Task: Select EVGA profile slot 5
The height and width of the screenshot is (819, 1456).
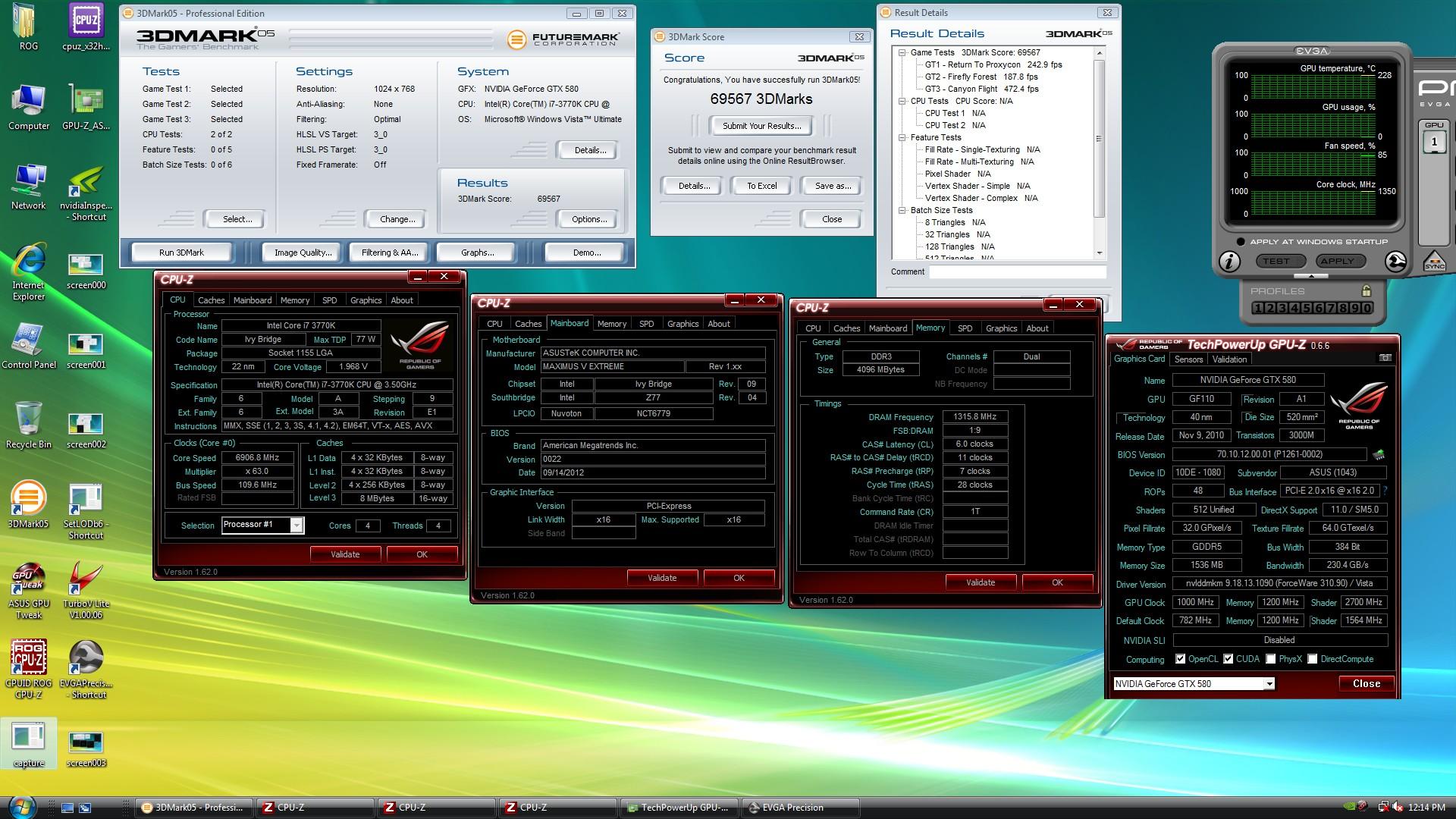Action: [1307, 308]
